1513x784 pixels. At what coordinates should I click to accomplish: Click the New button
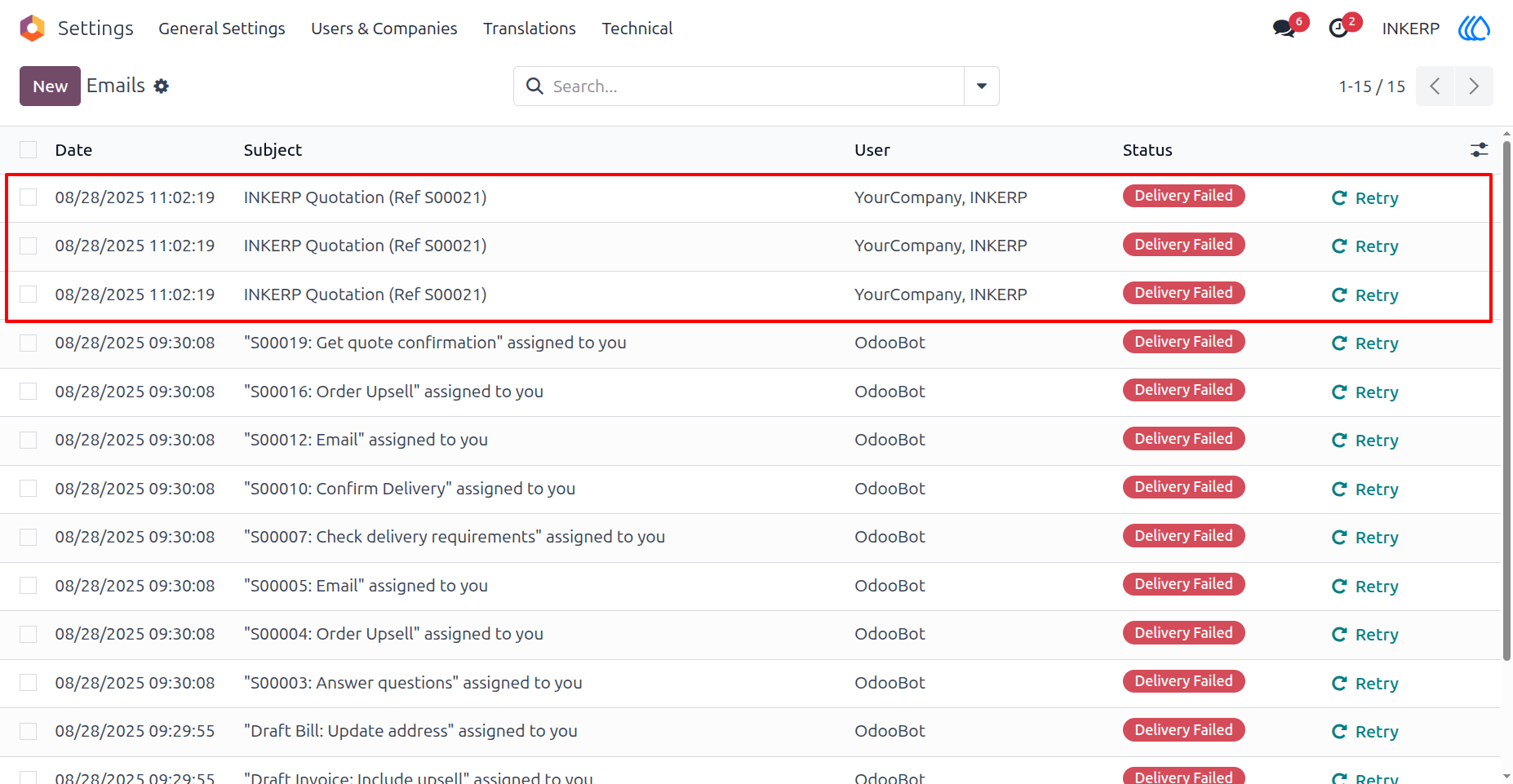(50, 86)
